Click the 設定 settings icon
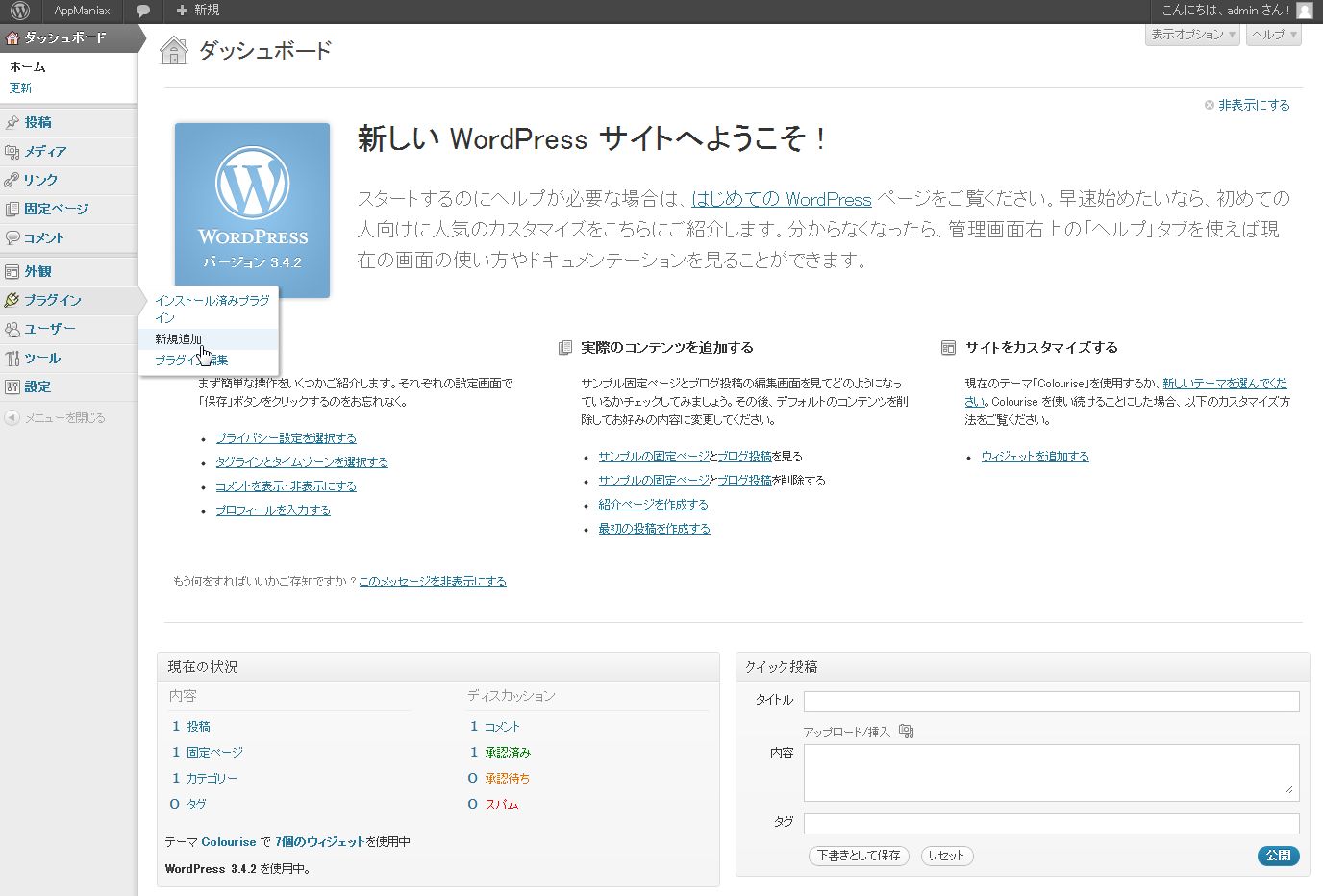Viewport: 1323px width, 896px height. pyautogui.click(x=12, y=387)
